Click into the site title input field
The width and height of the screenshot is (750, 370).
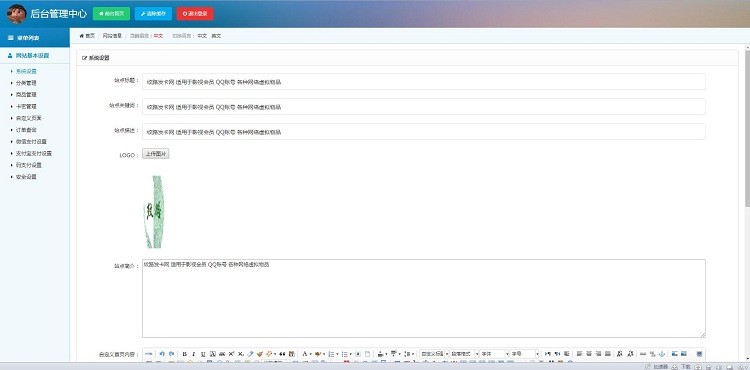click(x=424, y=82)
